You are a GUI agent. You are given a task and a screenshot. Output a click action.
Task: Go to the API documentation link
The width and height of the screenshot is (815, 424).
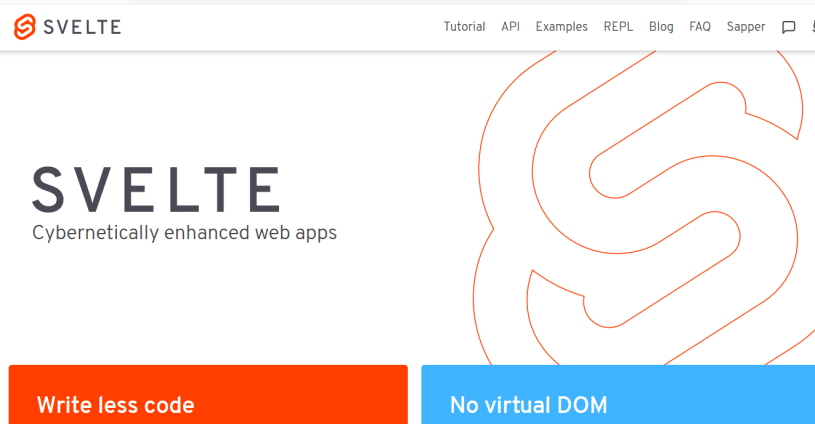(x=510, y=27)
